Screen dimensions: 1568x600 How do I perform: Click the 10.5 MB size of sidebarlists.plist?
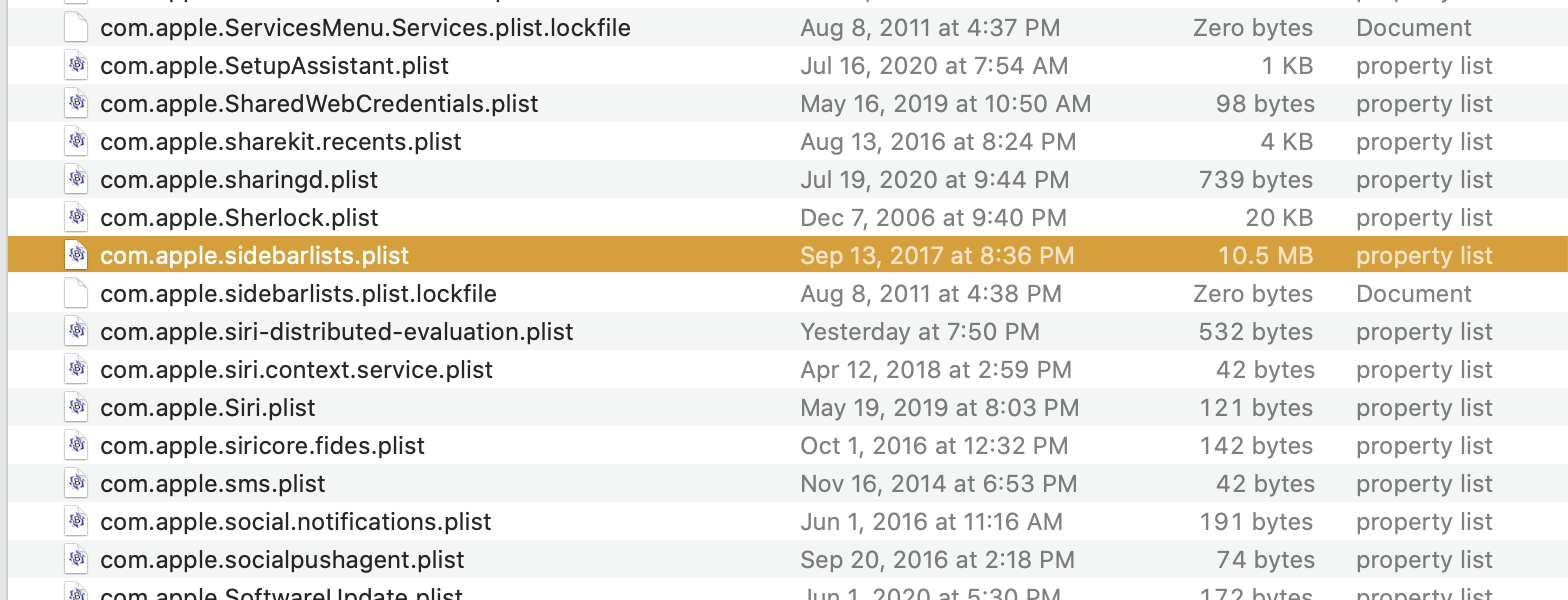(1265, 256)
